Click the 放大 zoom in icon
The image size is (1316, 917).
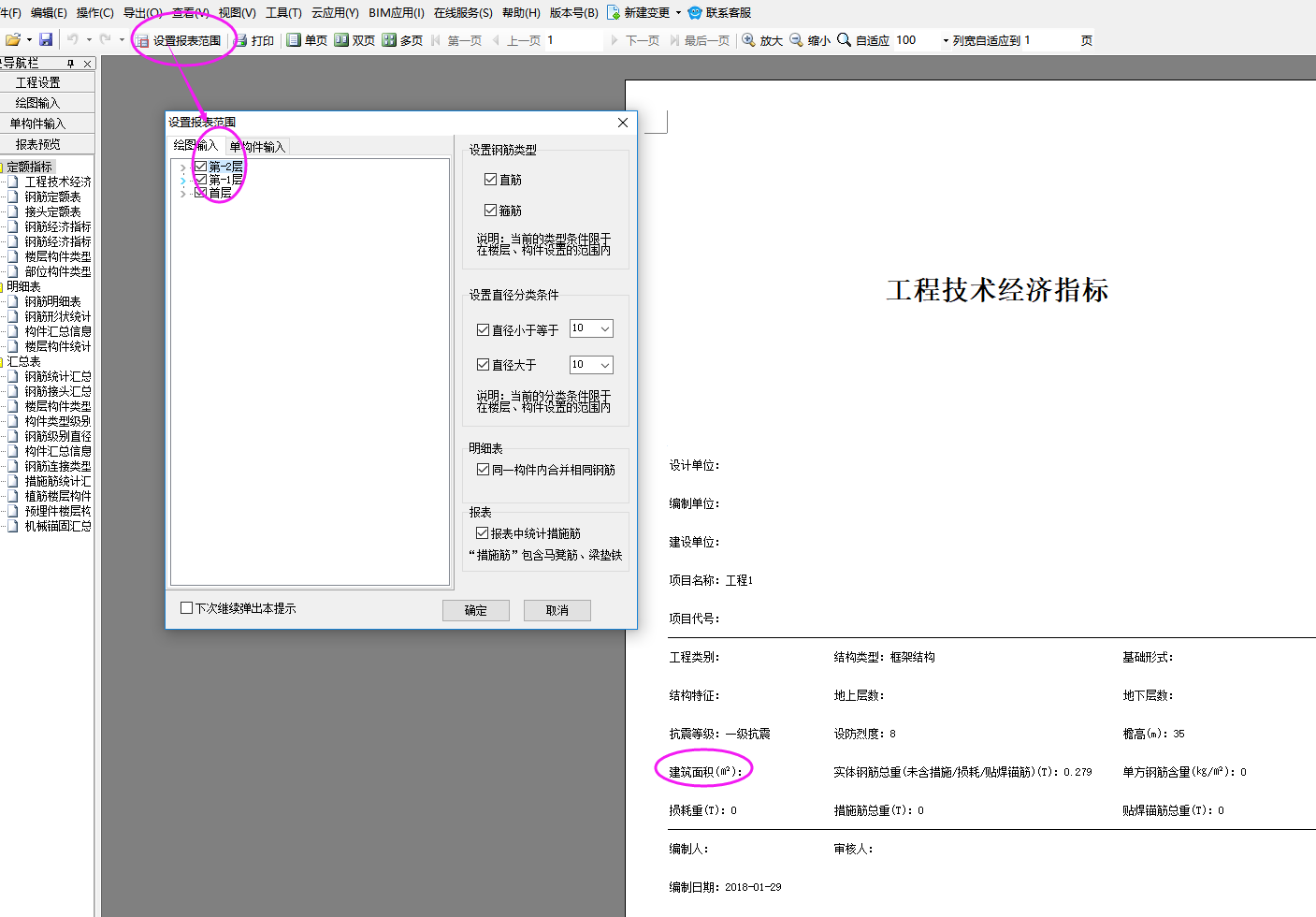(x=748, y=40)
